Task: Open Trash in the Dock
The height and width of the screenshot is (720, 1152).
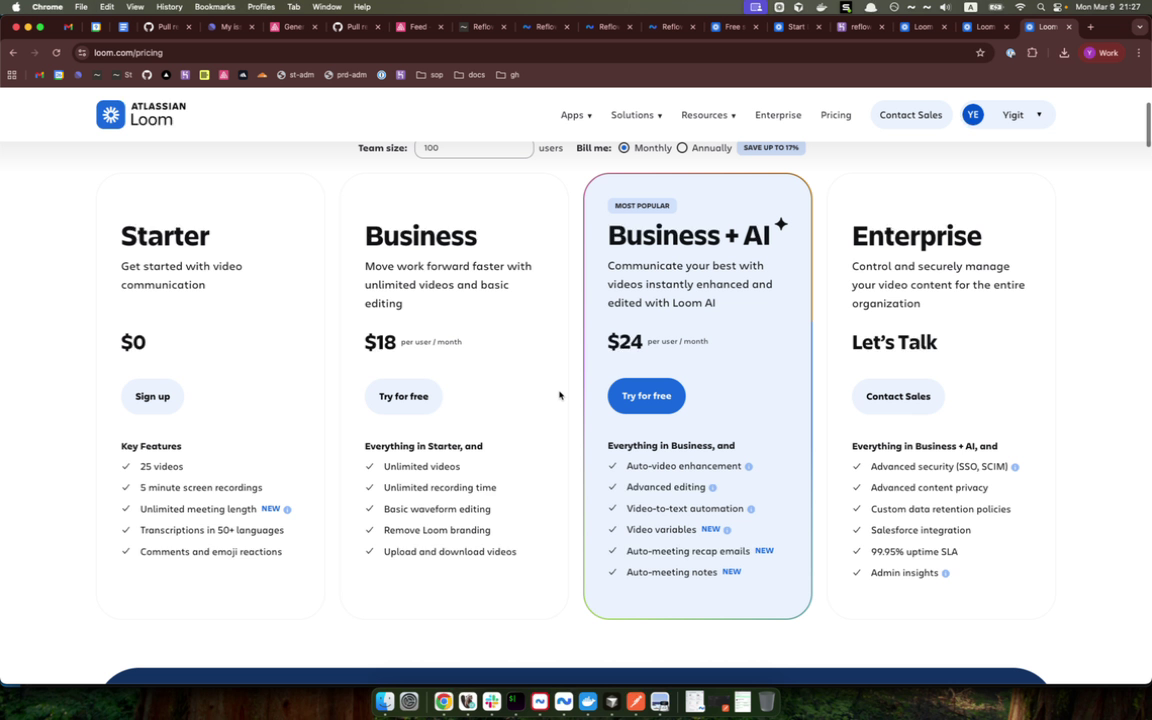Action: [x=766, y=702]
